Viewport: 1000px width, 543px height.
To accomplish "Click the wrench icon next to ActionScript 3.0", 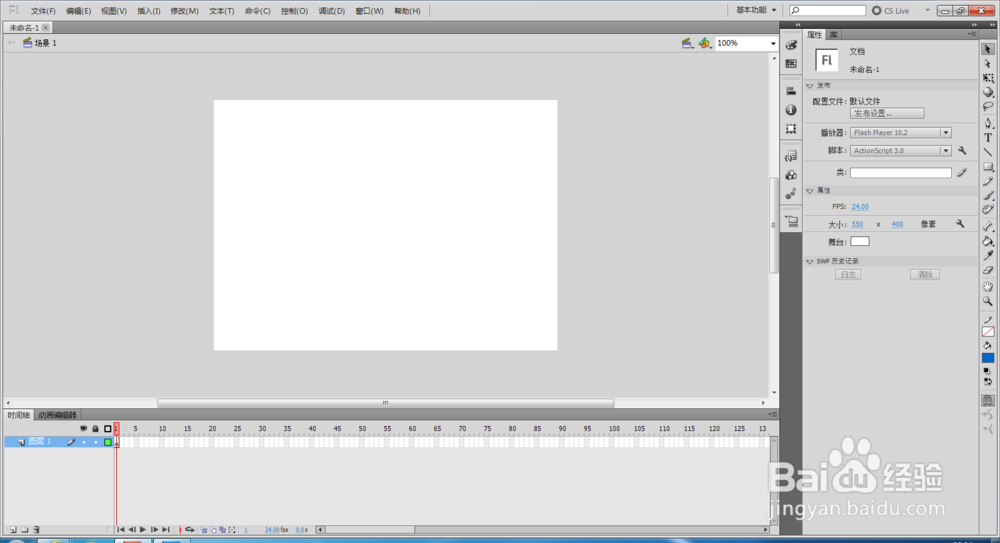I will point(962,151).
